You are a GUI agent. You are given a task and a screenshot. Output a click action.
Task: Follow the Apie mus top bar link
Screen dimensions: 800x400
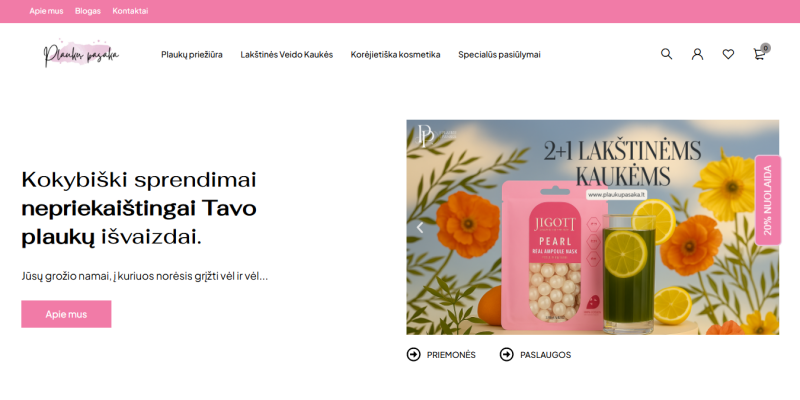point(46,11)
